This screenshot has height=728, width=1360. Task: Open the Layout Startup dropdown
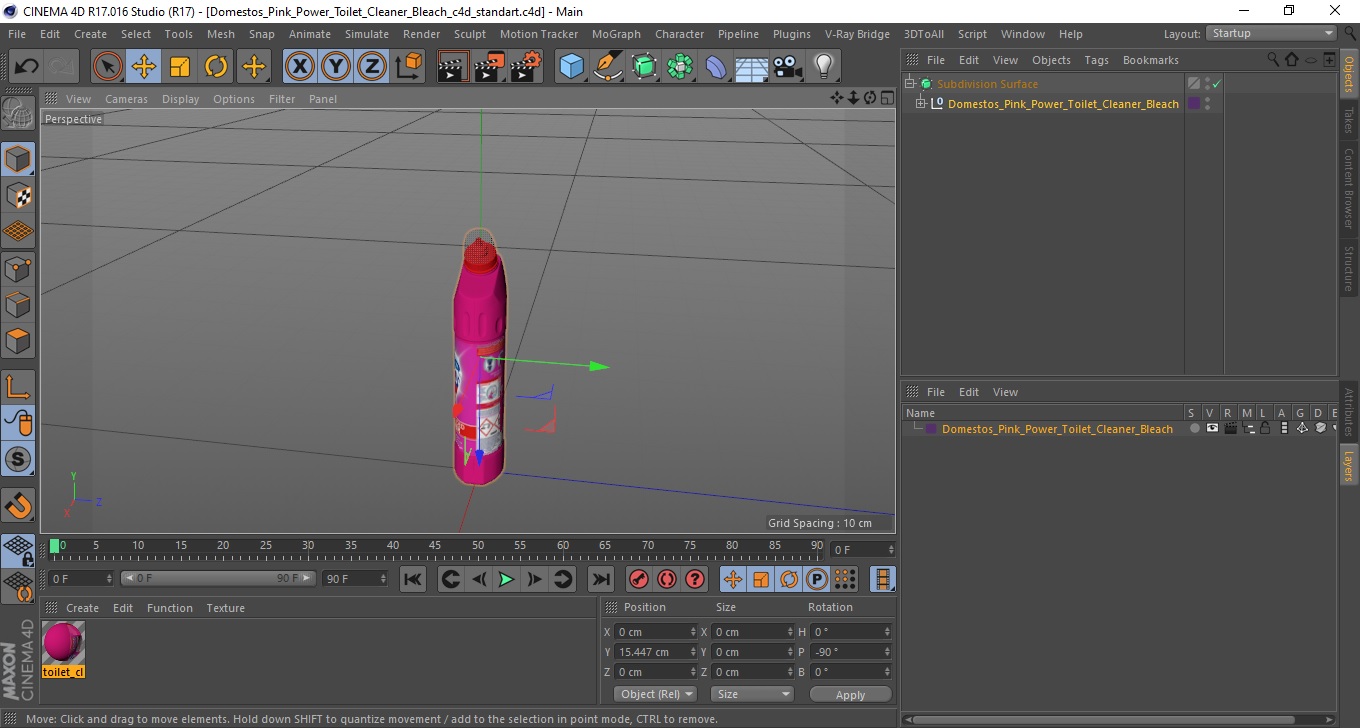[x=1272, y=33]
